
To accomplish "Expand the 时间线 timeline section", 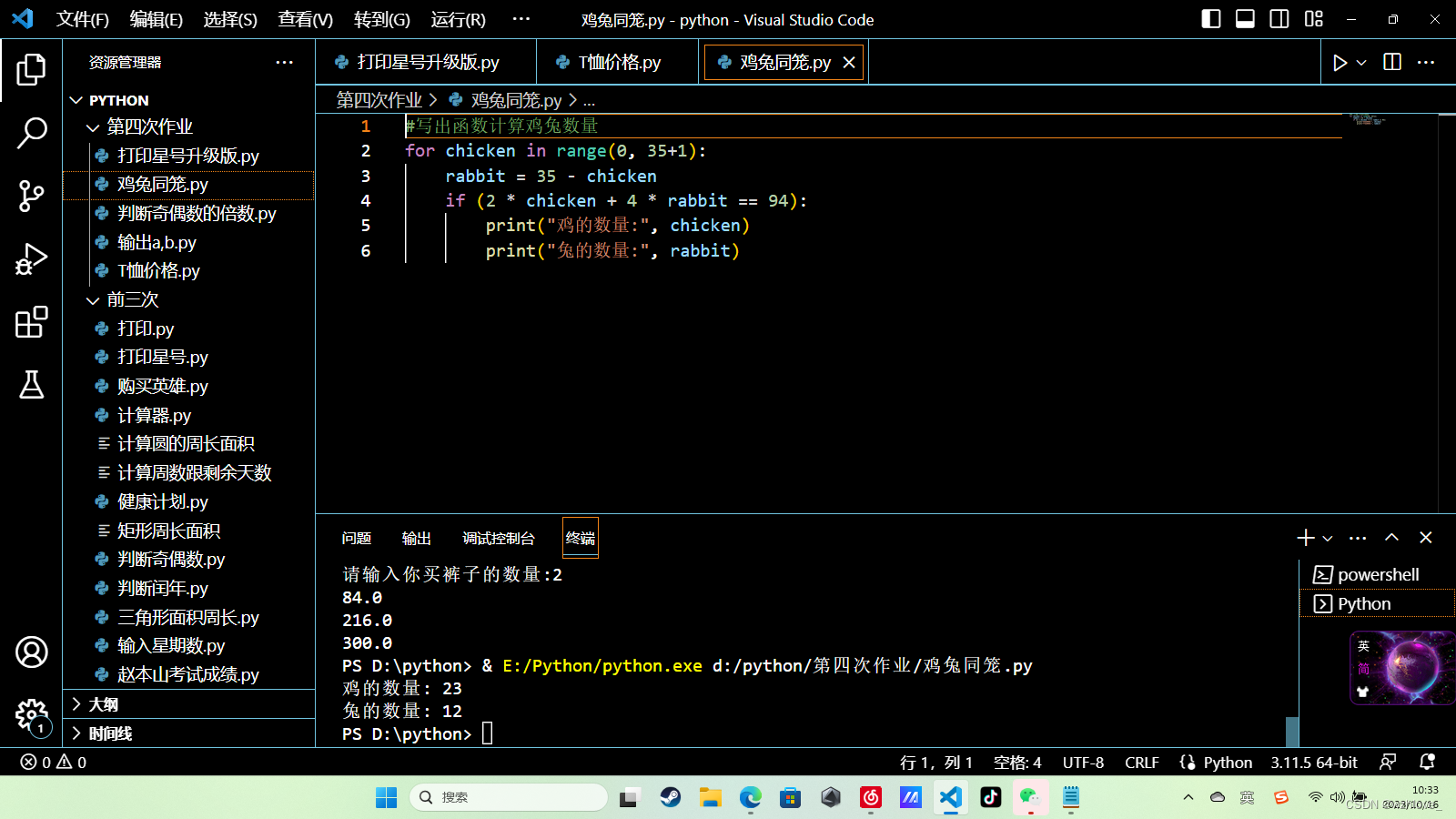I will point(189,733).
